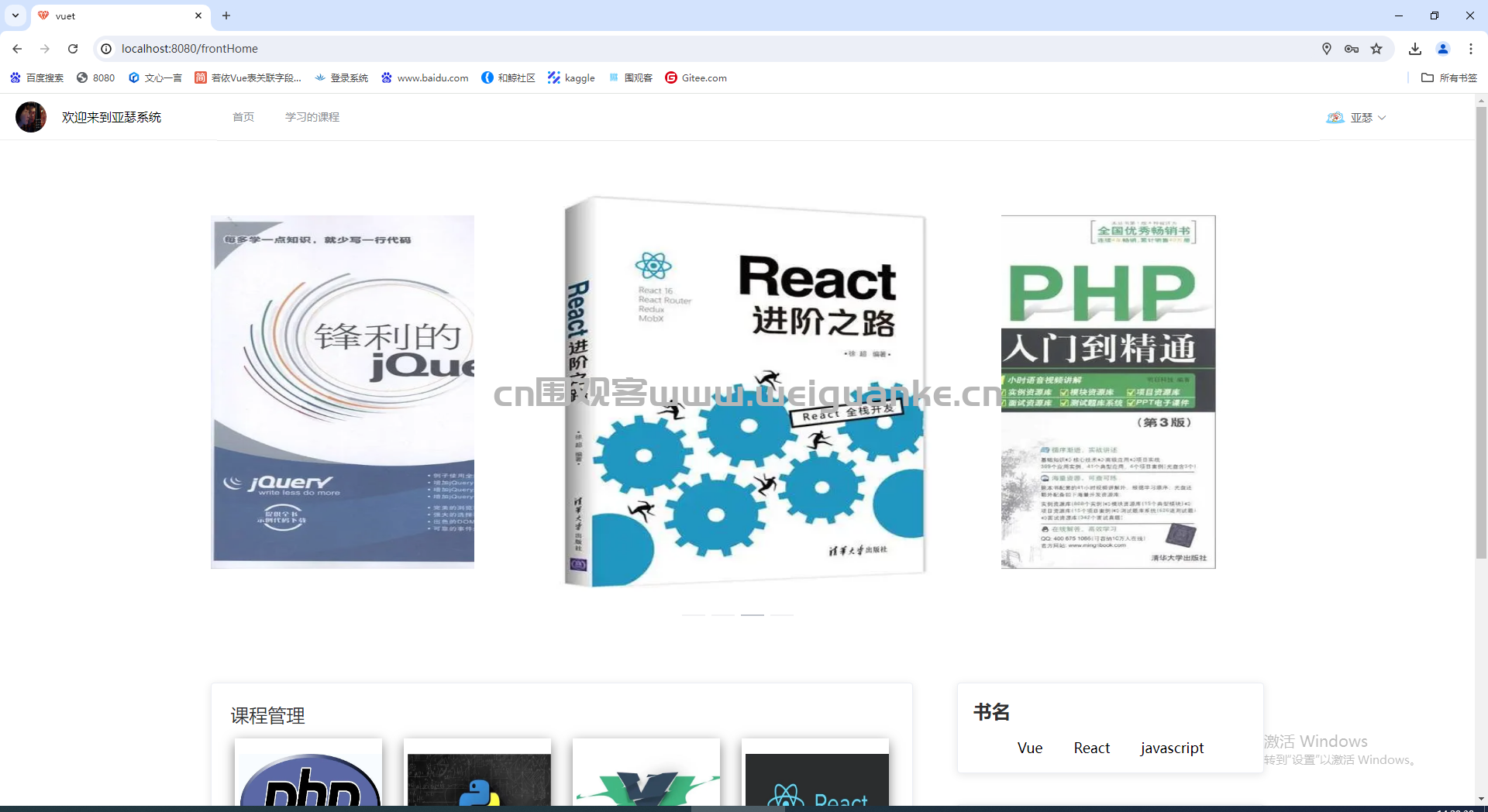This screenshot has width=1488, height=812.
Task: Click the scrollbar down arrow
Action: point(1481,798)
